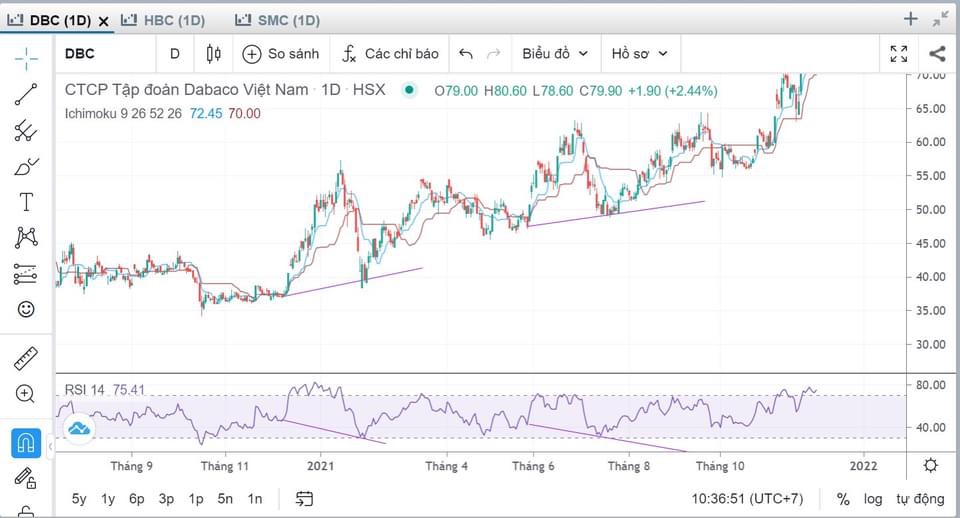
Task: Toggle the magnet mode tool
Action: point(26,443)
